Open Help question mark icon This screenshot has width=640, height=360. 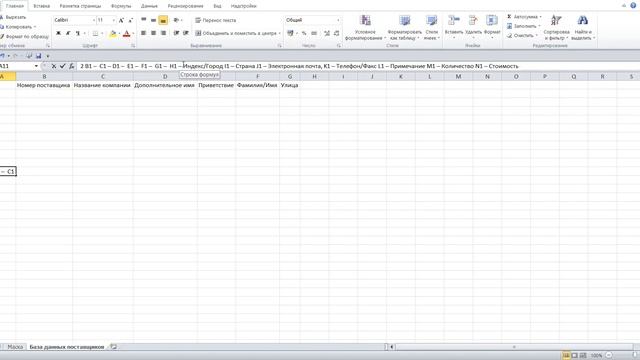[633, 5]
